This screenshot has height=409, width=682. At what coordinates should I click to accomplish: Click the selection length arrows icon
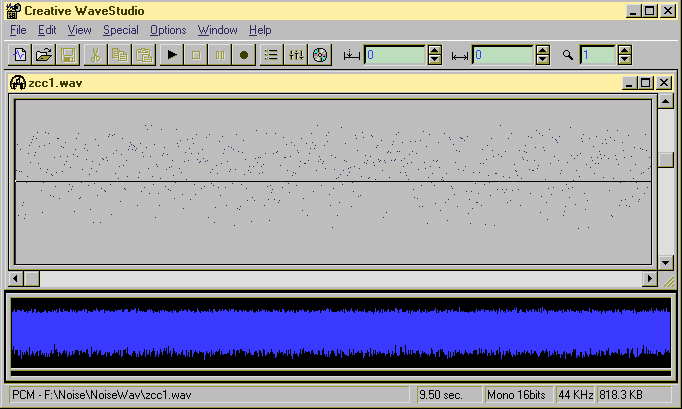[x=460, y=56]
